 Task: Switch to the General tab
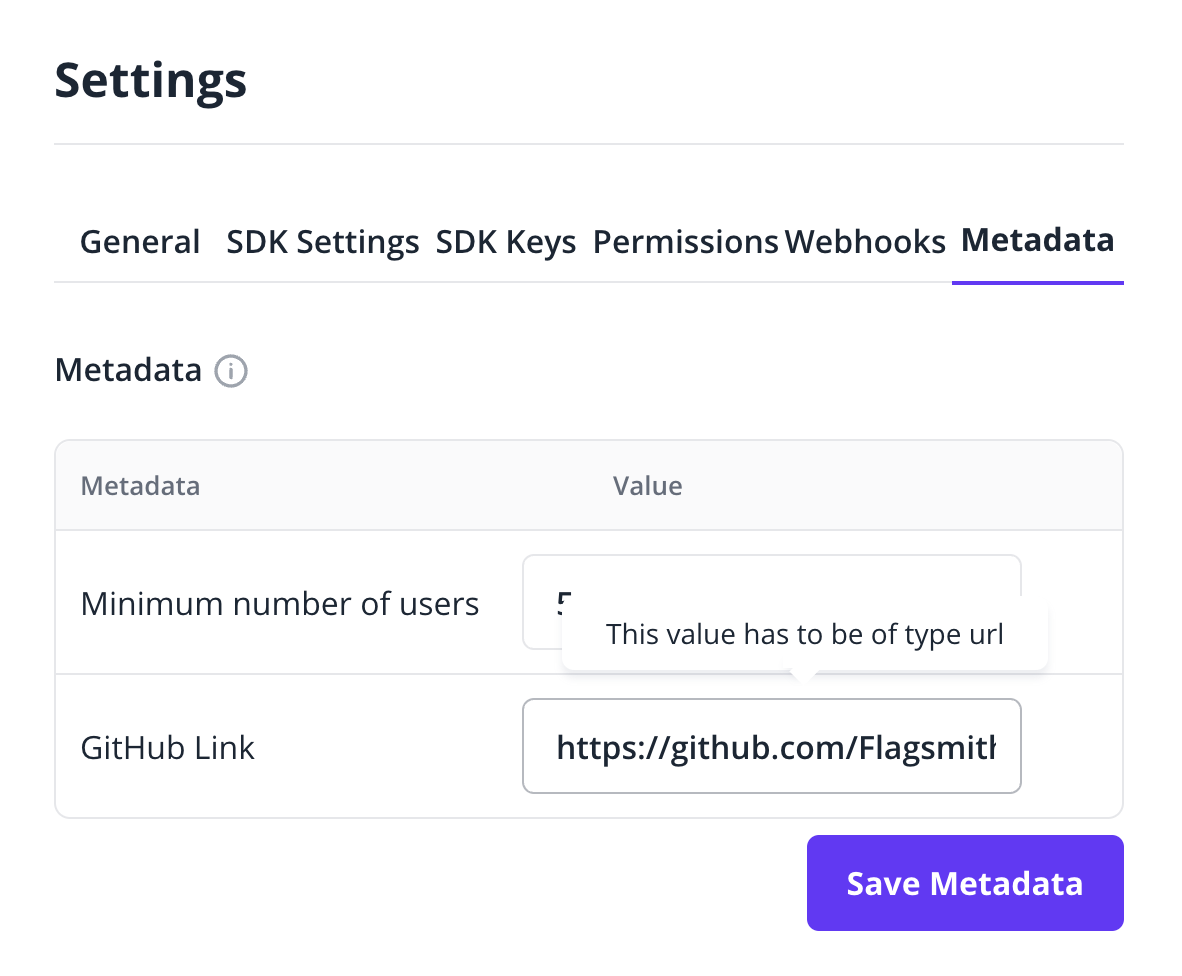(140, 242)
